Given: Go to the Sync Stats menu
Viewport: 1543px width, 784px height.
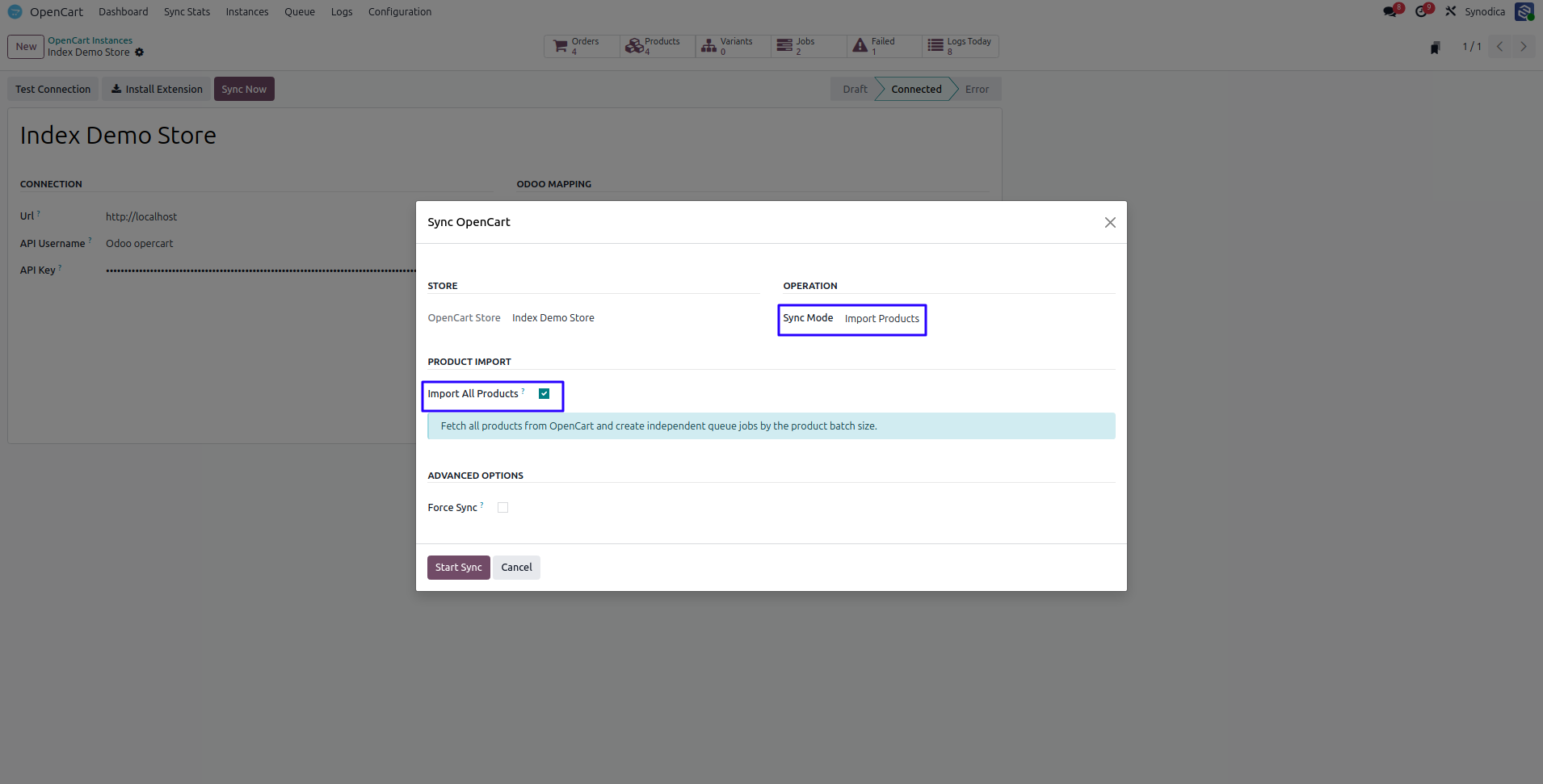Looking at the screenshot, I should click(187, 11).
